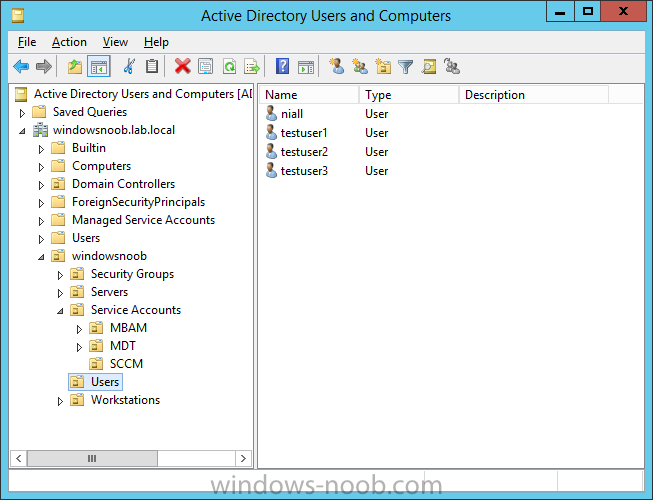Sort by the Name column header
The width and height of the screenshot is (653, 500).
click(309, 95)
